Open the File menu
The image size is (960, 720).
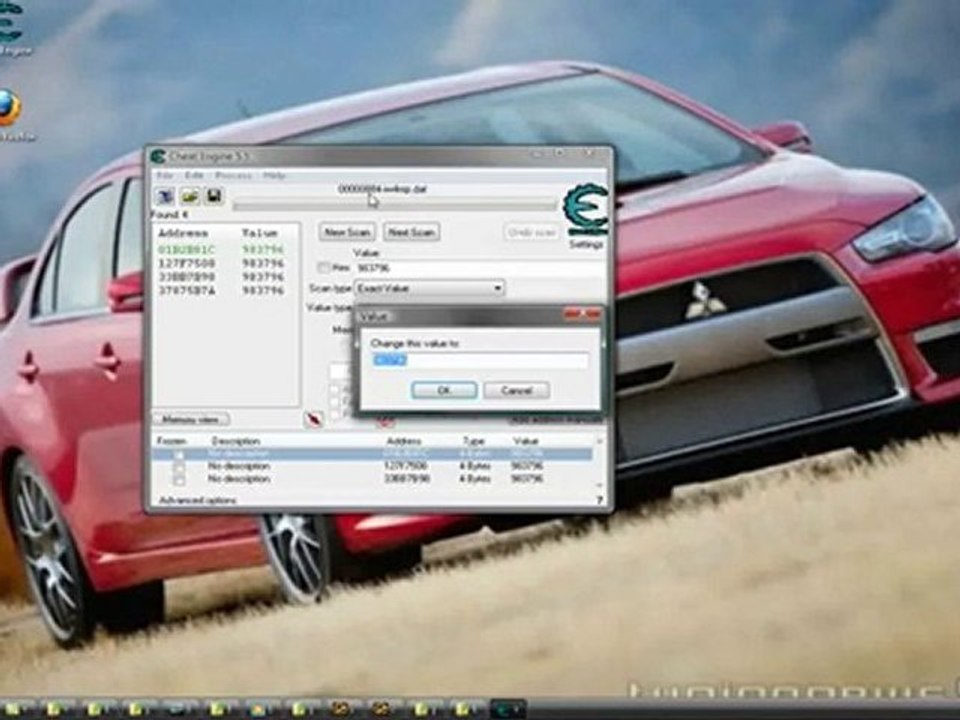(x=165, y=175)
